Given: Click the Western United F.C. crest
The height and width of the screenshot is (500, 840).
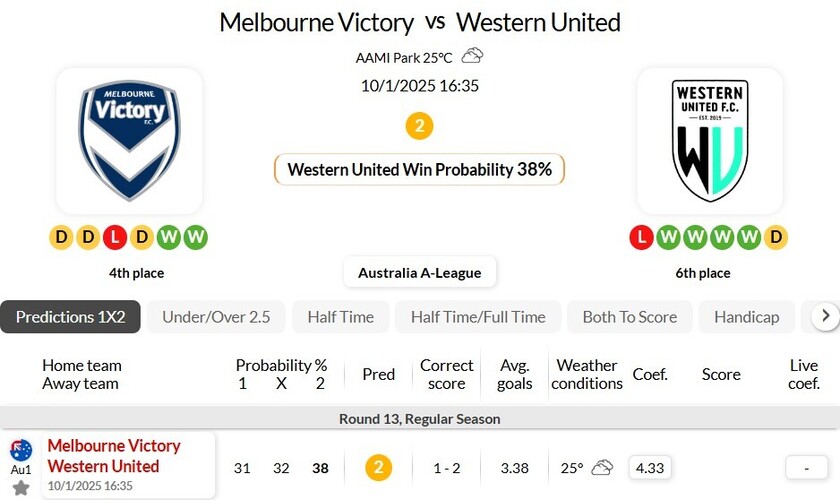Looking at the screenshot, I should (710, 141).
